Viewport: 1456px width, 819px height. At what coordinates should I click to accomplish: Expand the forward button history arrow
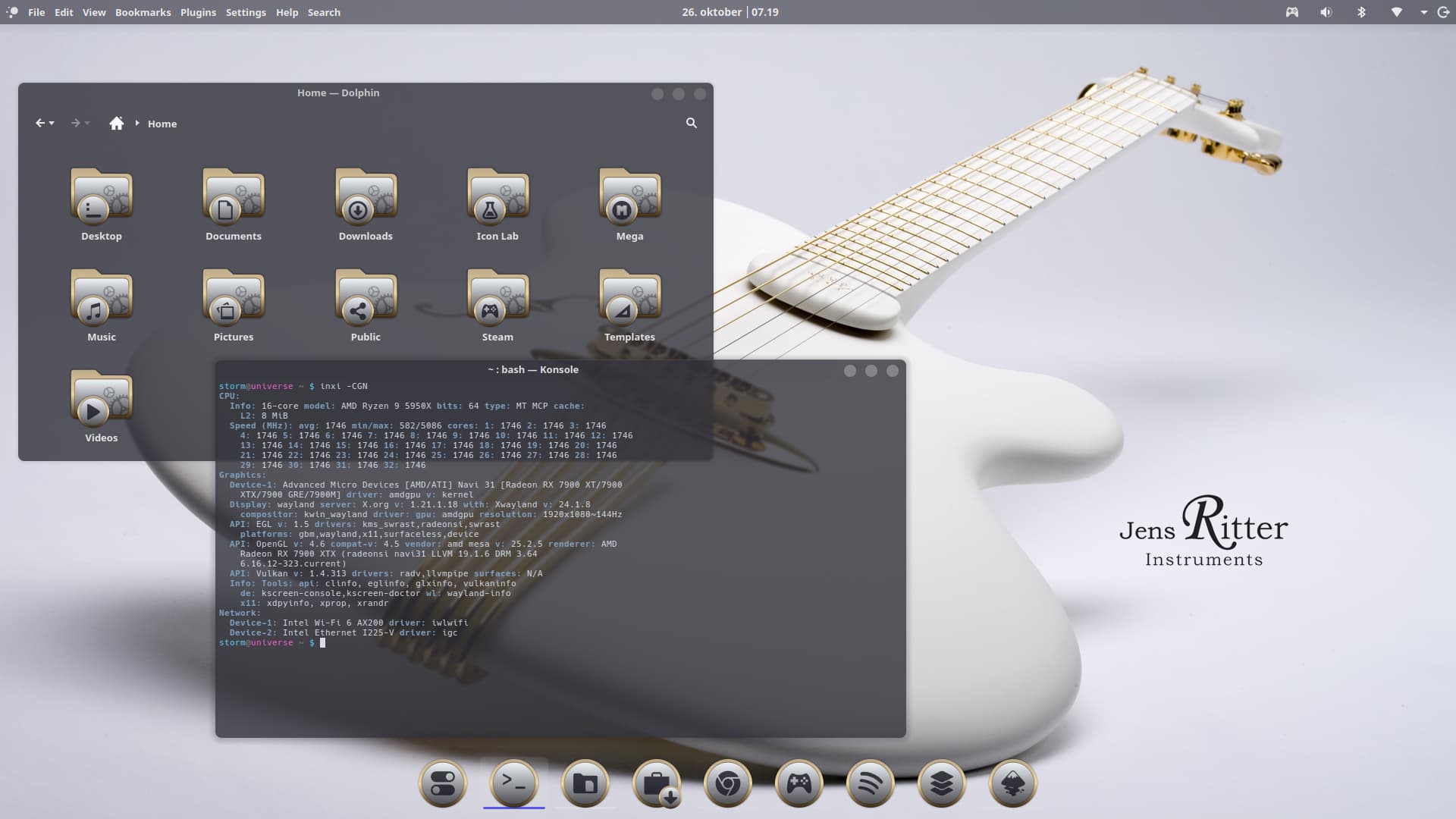tap(87, 123)
